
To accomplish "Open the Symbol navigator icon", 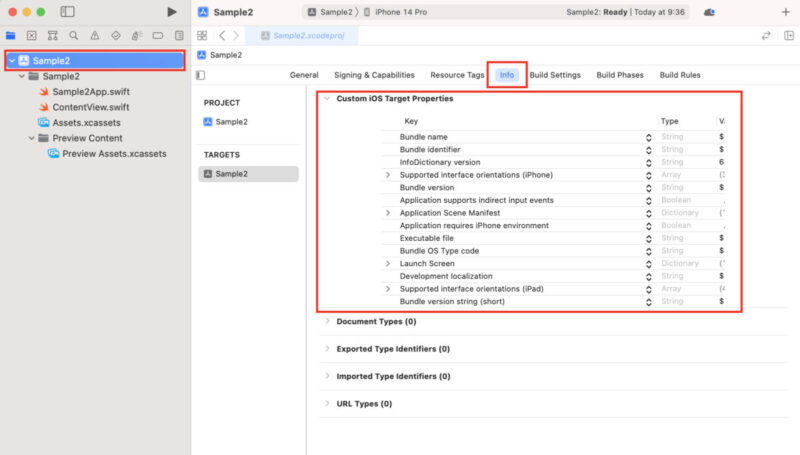I will point(53,35).
